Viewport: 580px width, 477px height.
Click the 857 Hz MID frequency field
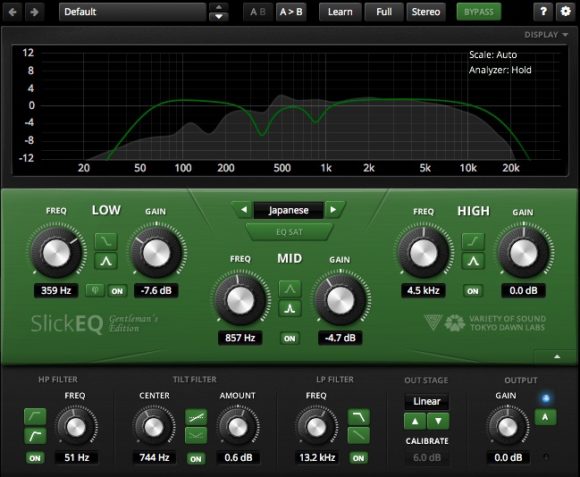[240, 338]
